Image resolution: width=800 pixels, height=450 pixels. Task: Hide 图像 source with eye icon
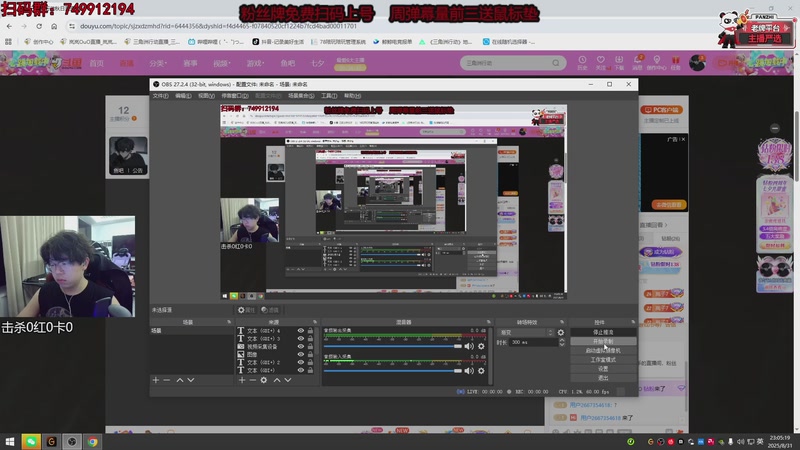(x=301, y=354)
